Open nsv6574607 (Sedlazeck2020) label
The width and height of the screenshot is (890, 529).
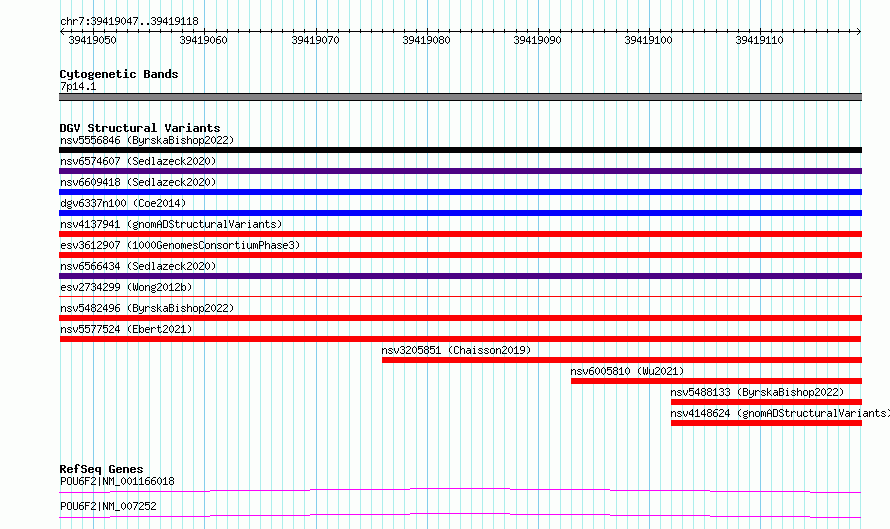point(138,161)
